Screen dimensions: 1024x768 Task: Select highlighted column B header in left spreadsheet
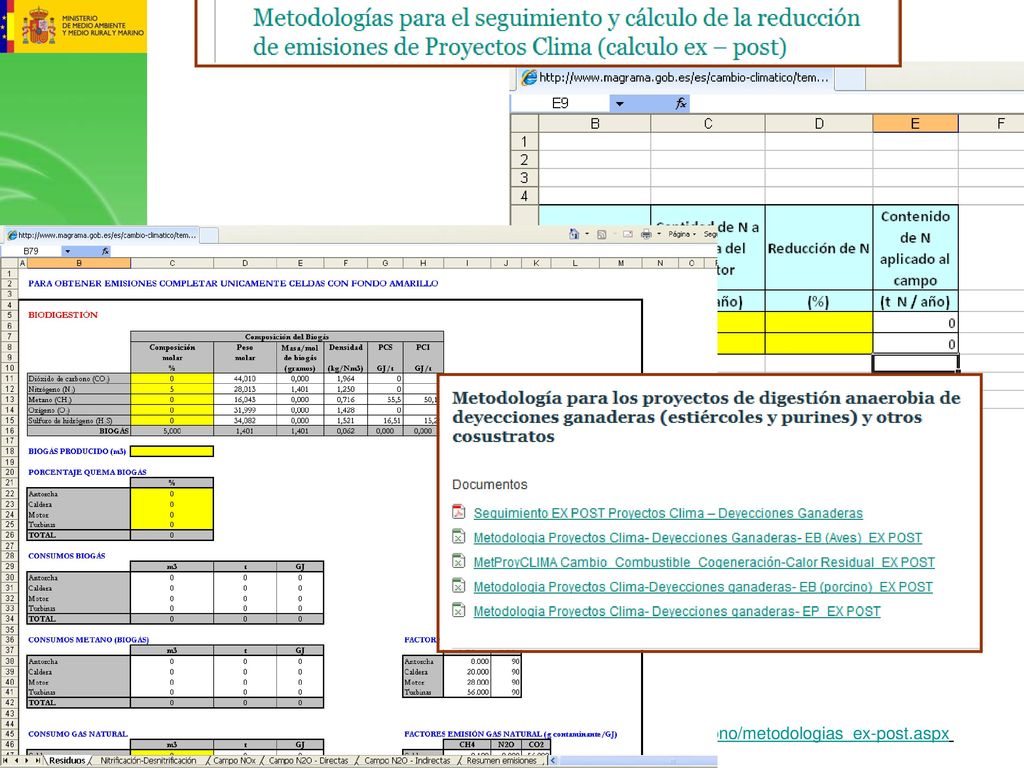click(78, 263)
